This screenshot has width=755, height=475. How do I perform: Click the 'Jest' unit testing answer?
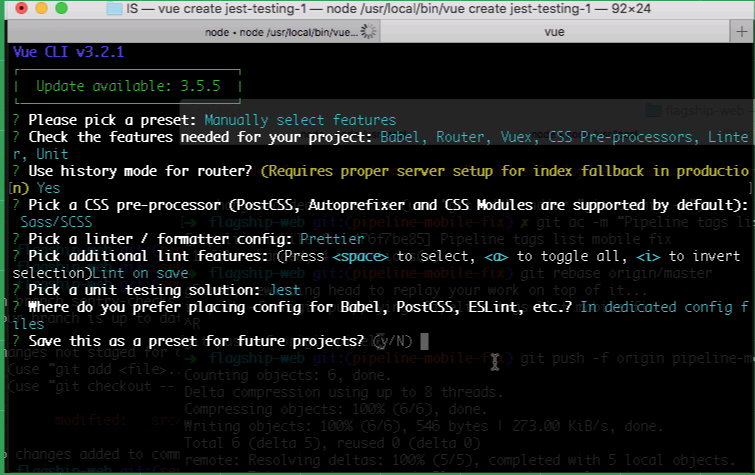click(x=285, y=290)
